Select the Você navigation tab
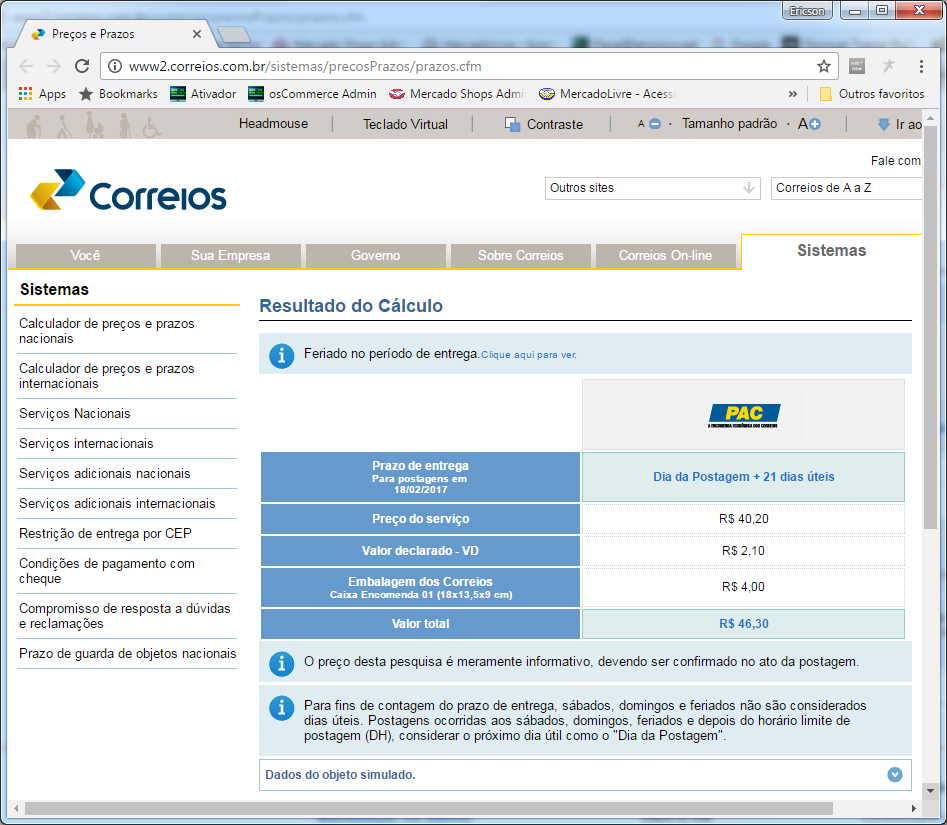 pos(86,255)
